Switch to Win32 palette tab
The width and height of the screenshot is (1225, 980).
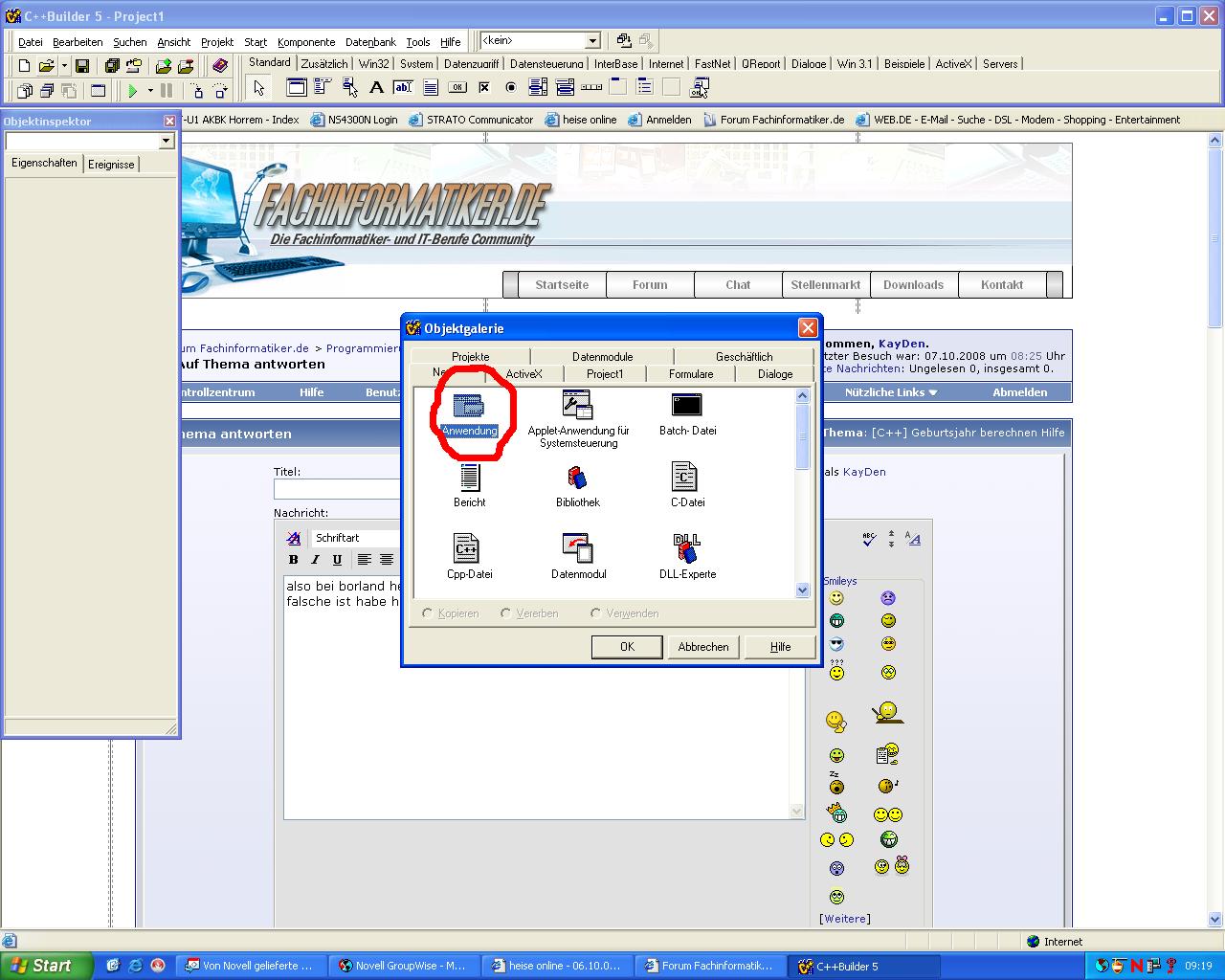pyautogui.click(x=373, y=64)
